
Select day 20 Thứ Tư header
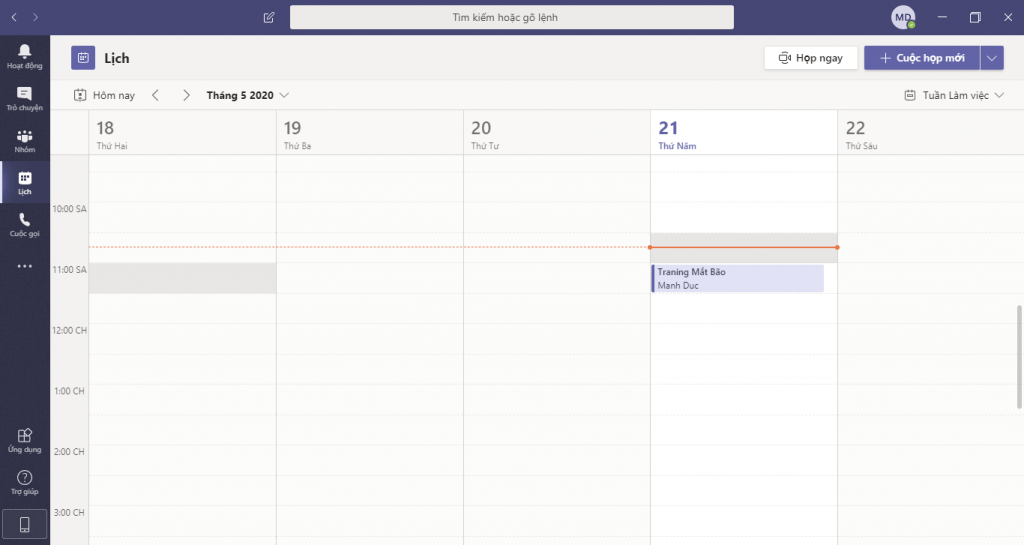557,133
